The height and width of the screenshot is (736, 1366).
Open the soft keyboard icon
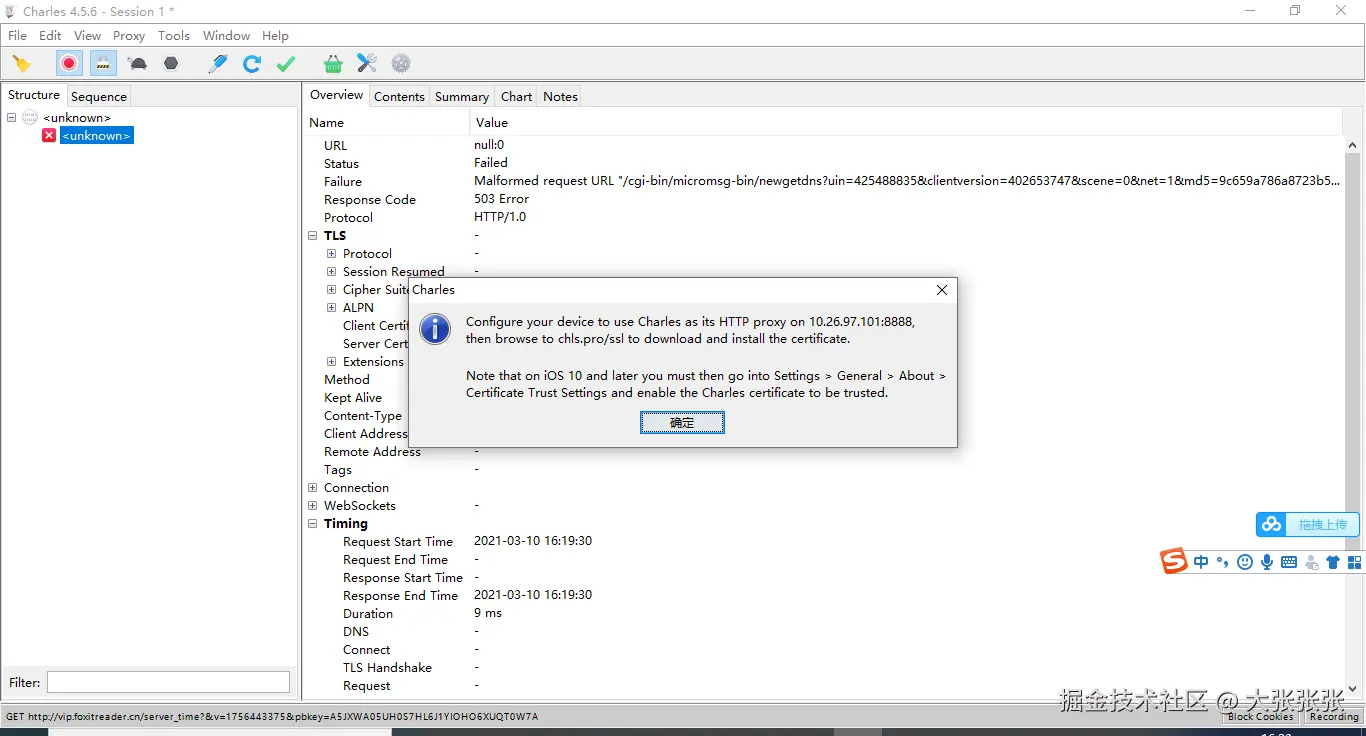[x=1289, y=562]
